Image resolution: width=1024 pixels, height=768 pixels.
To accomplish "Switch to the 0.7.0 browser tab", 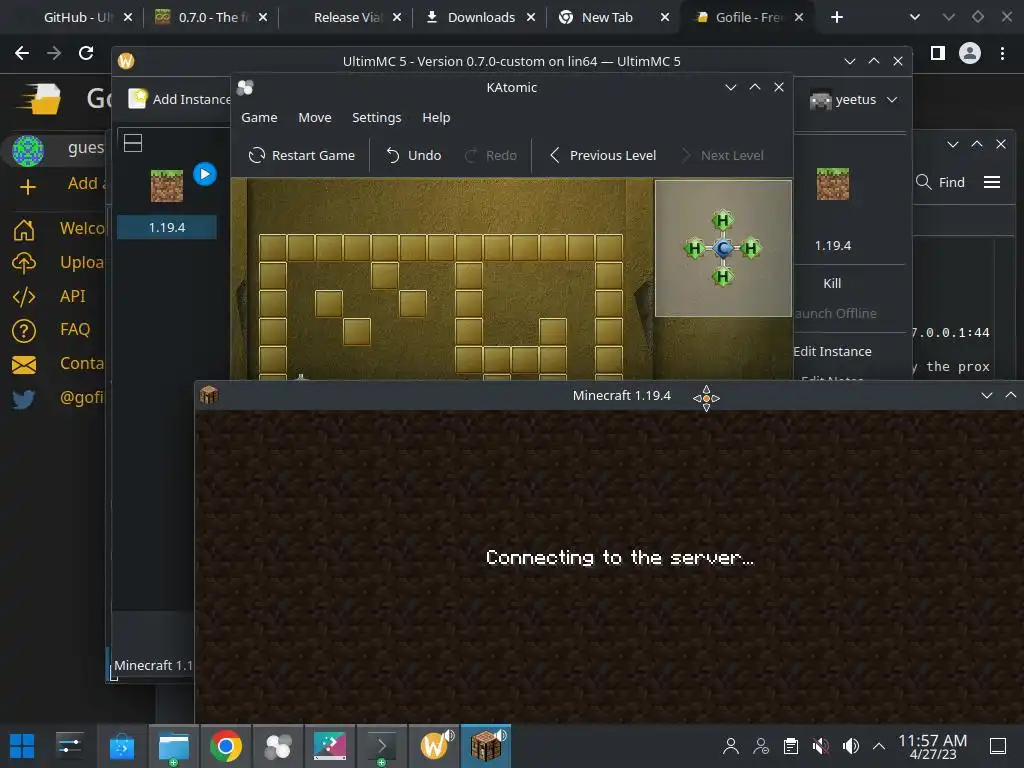I will pyautogui.click(x=202, y=18).
